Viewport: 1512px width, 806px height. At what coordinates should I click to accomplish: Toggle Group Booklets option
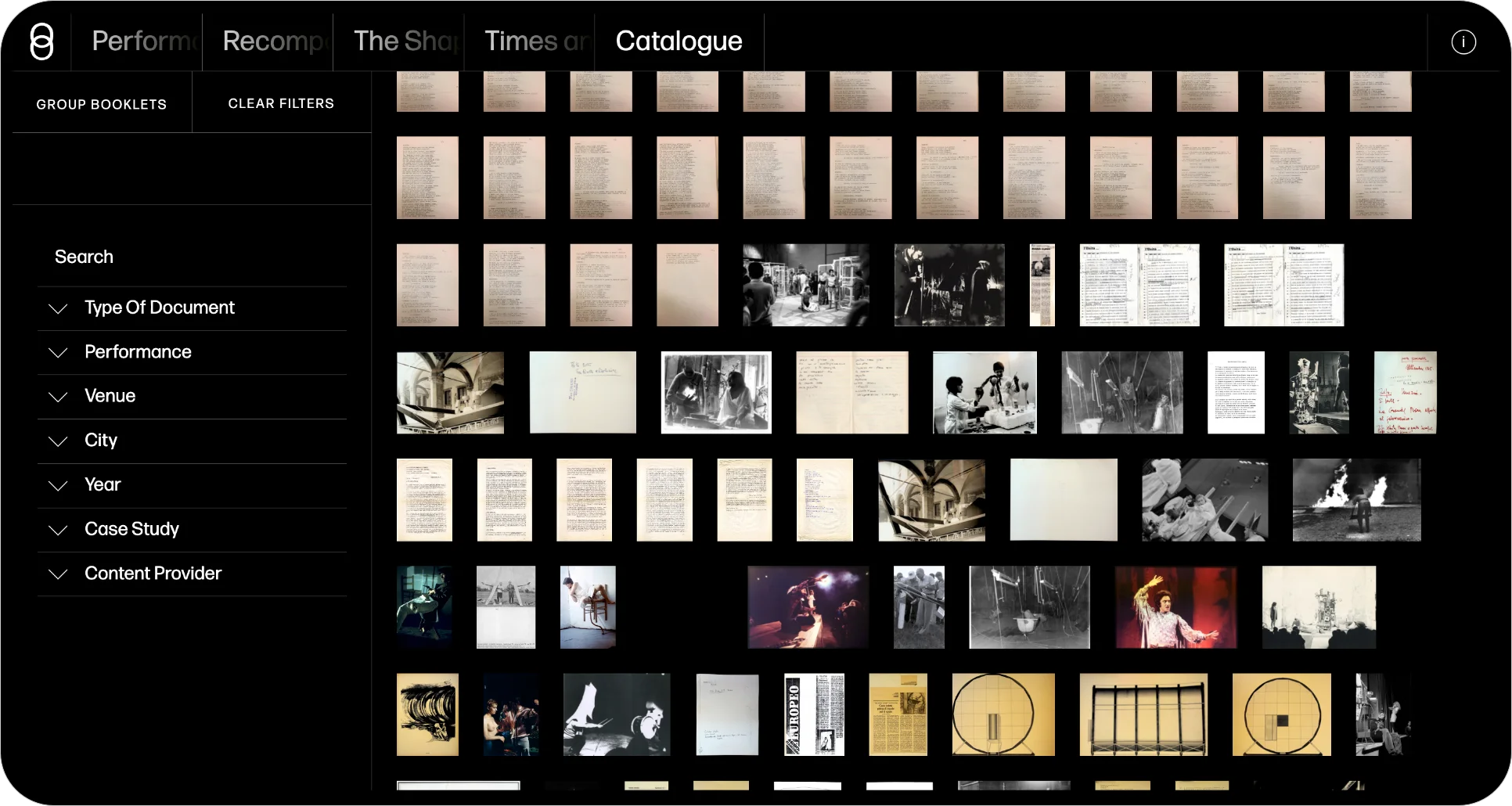[x=102, y=104]
